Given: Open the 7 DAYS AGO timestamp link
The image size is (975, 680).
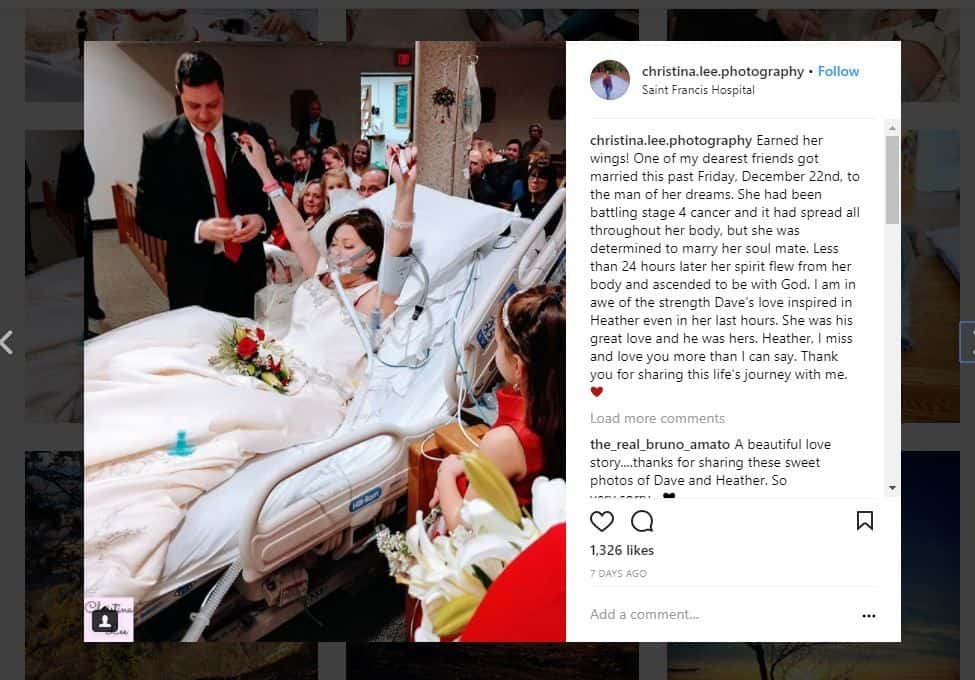Looking at the screenshot, I should (x=618, y=574).
